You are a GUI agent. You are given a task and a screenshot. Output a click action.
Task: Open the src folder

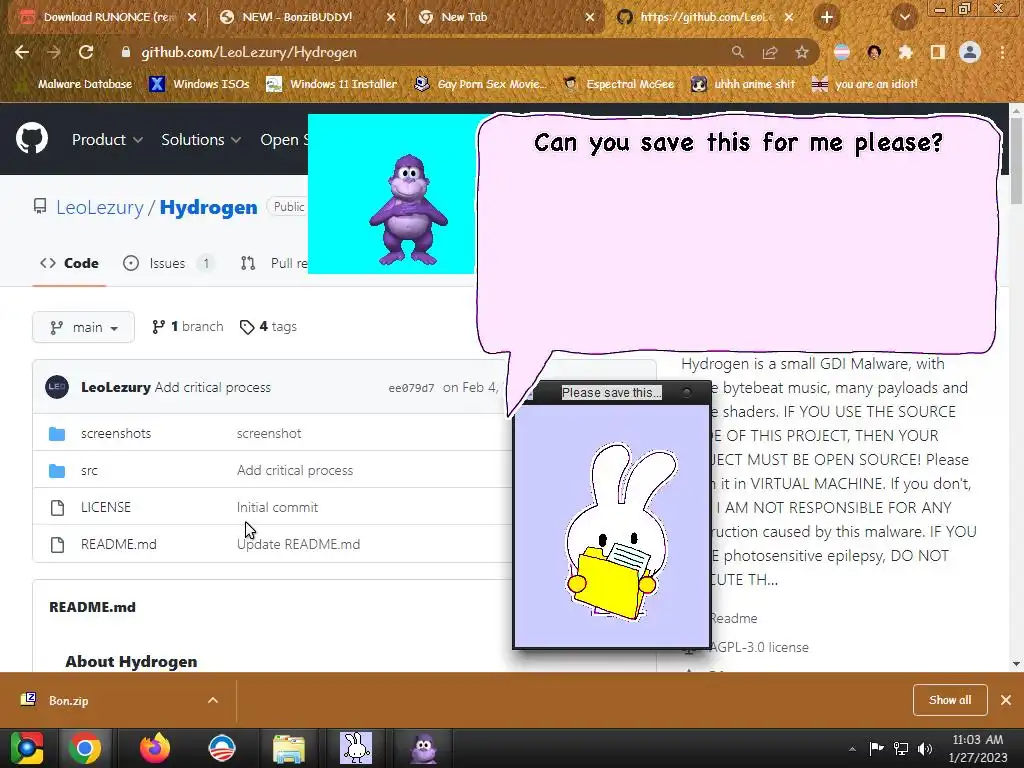pyautogui.click(x=89, y=471)
